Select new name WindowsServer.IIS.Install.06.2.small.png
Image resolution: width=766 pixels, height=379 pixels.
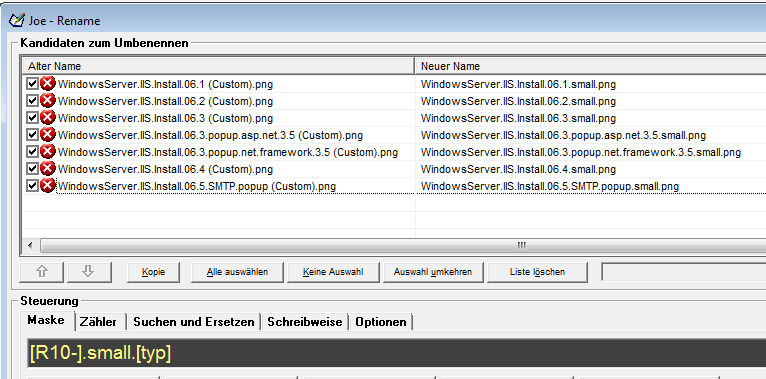point(518,101)
